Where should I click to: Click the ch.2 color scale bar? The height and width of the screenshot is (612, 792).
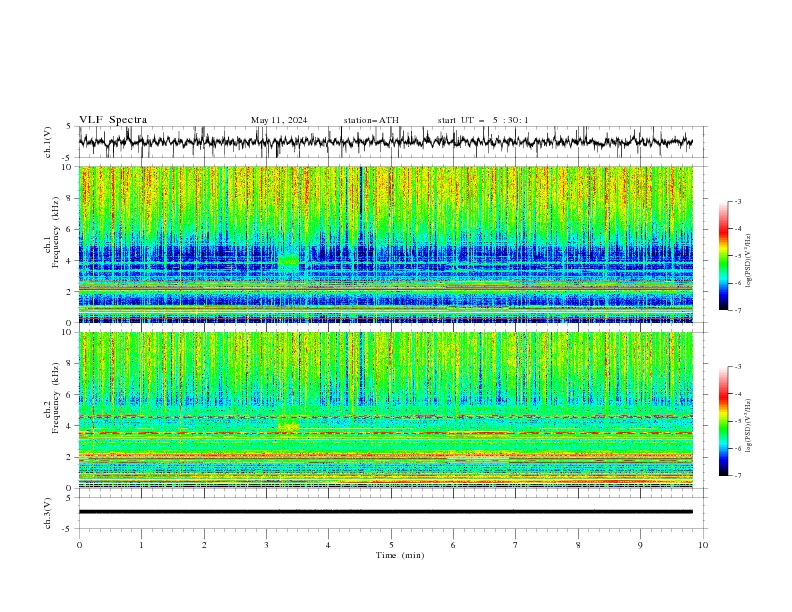click(x=724, y=421)
